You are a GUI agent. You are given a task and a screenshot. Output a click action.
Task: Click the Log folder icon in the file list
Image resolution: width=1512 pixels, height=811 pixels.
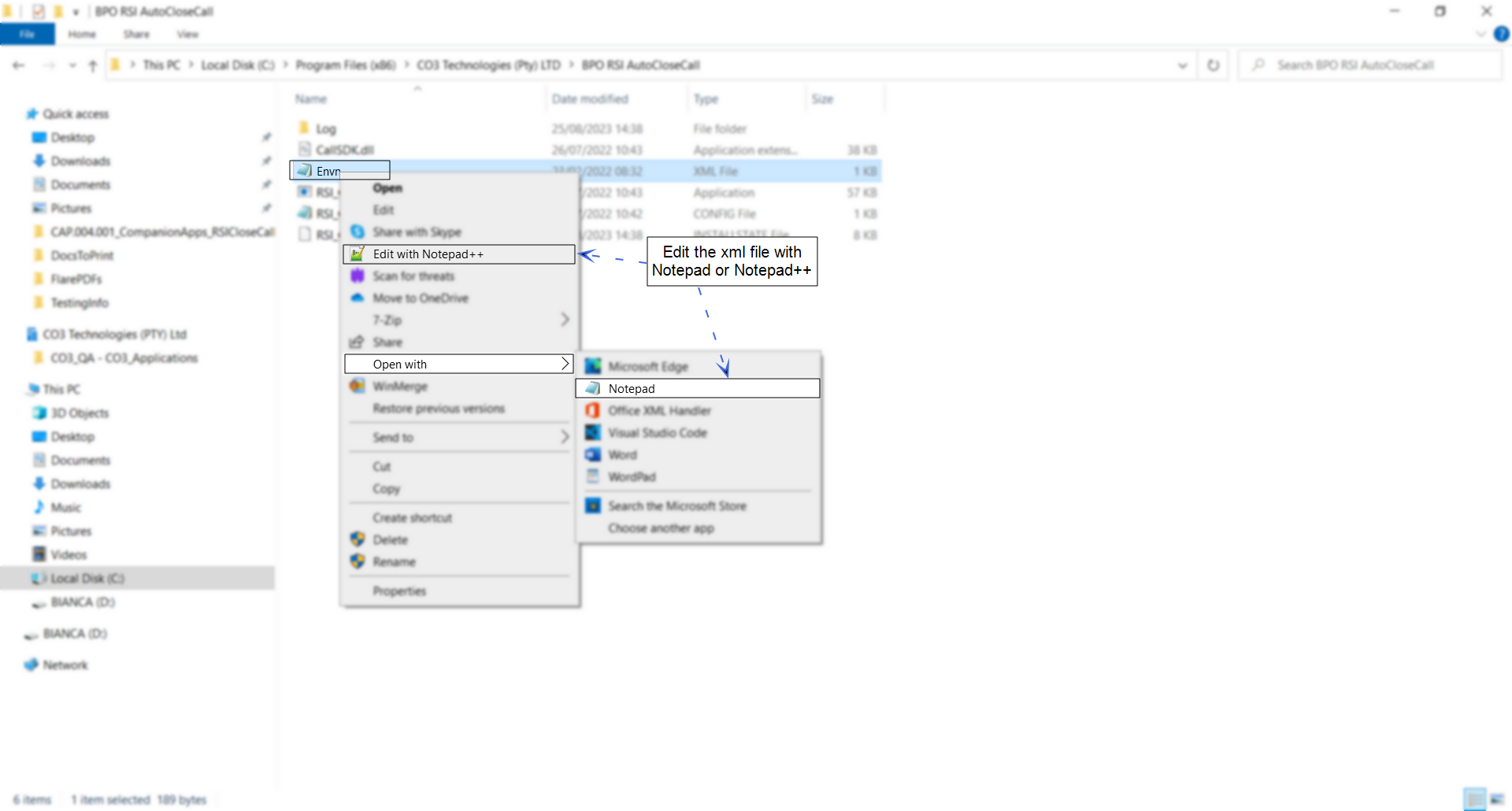[304, 128]
